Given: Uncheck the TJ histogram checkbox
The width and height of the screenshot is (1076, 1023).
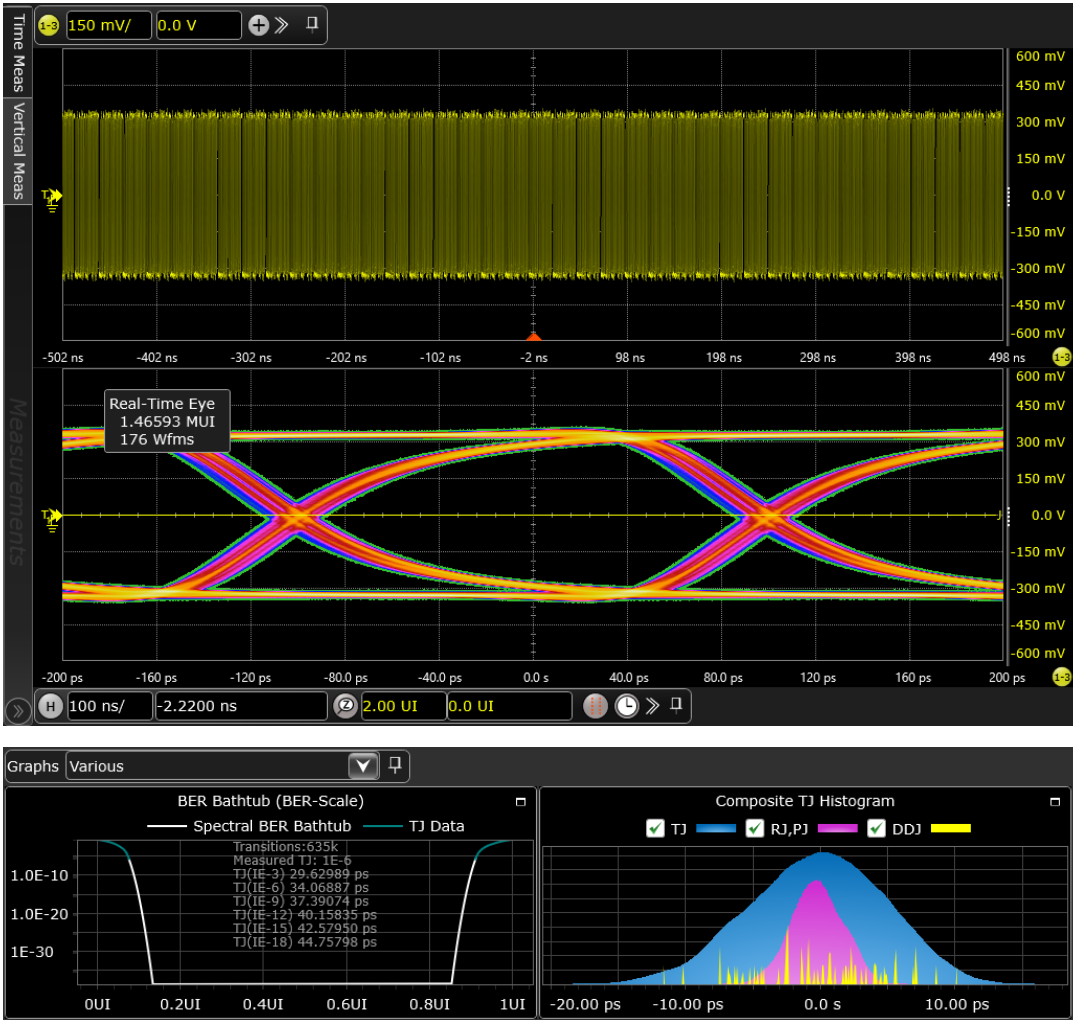Looking at the screenshot, I should click(656, 828).
